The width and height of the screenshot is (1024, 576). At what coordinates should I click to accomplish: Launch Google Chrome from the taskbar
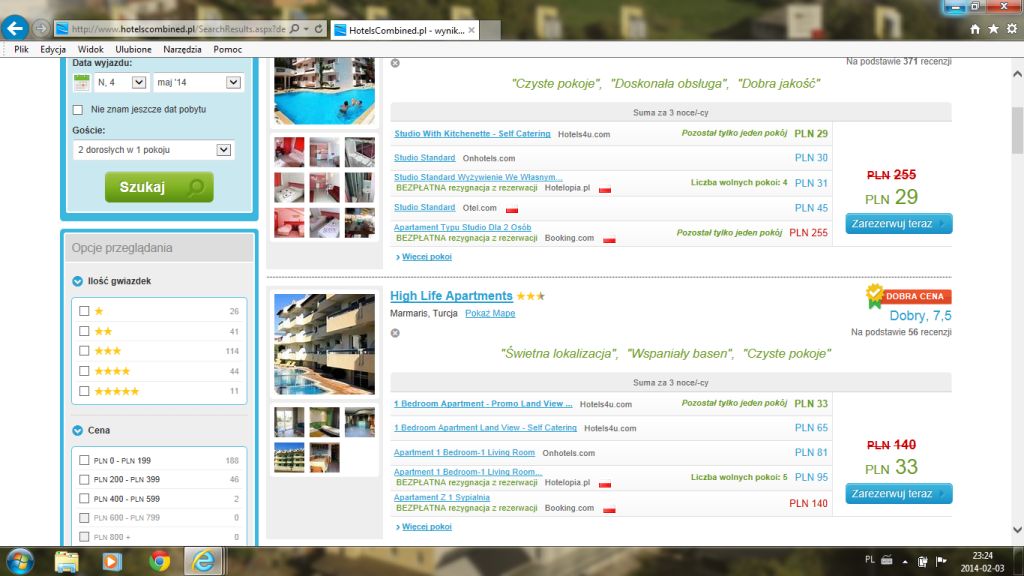tap(159, 561)
